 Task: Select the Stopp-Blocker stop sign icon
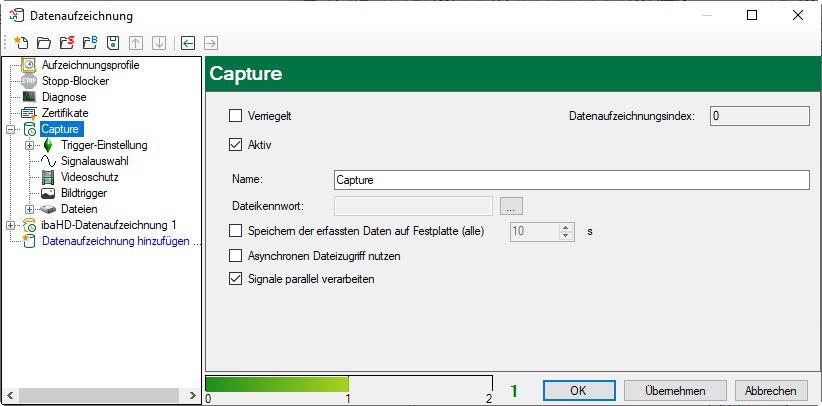point(29,81)
